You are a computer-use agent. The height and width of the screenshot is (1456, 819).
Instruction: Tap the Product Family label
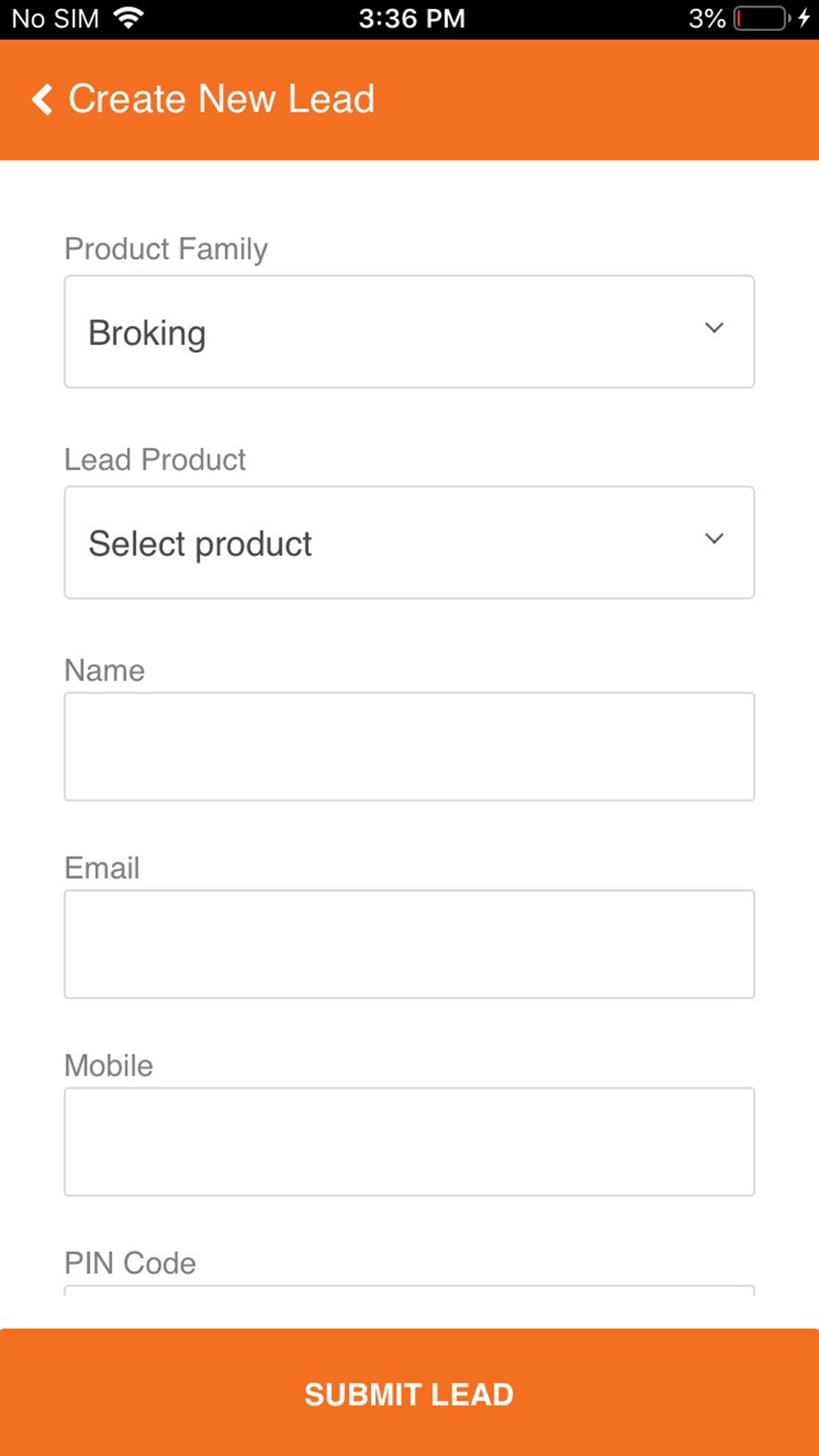[x=166, y=249]
